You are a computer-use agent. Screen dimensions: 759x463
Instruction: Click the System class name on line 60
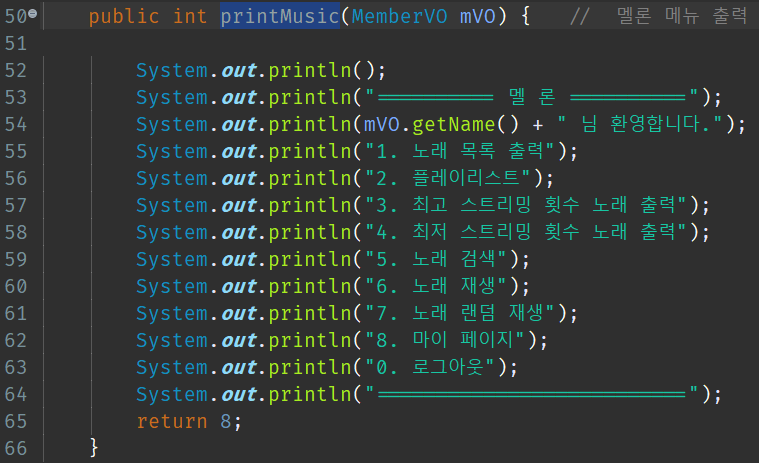point(172,287)
